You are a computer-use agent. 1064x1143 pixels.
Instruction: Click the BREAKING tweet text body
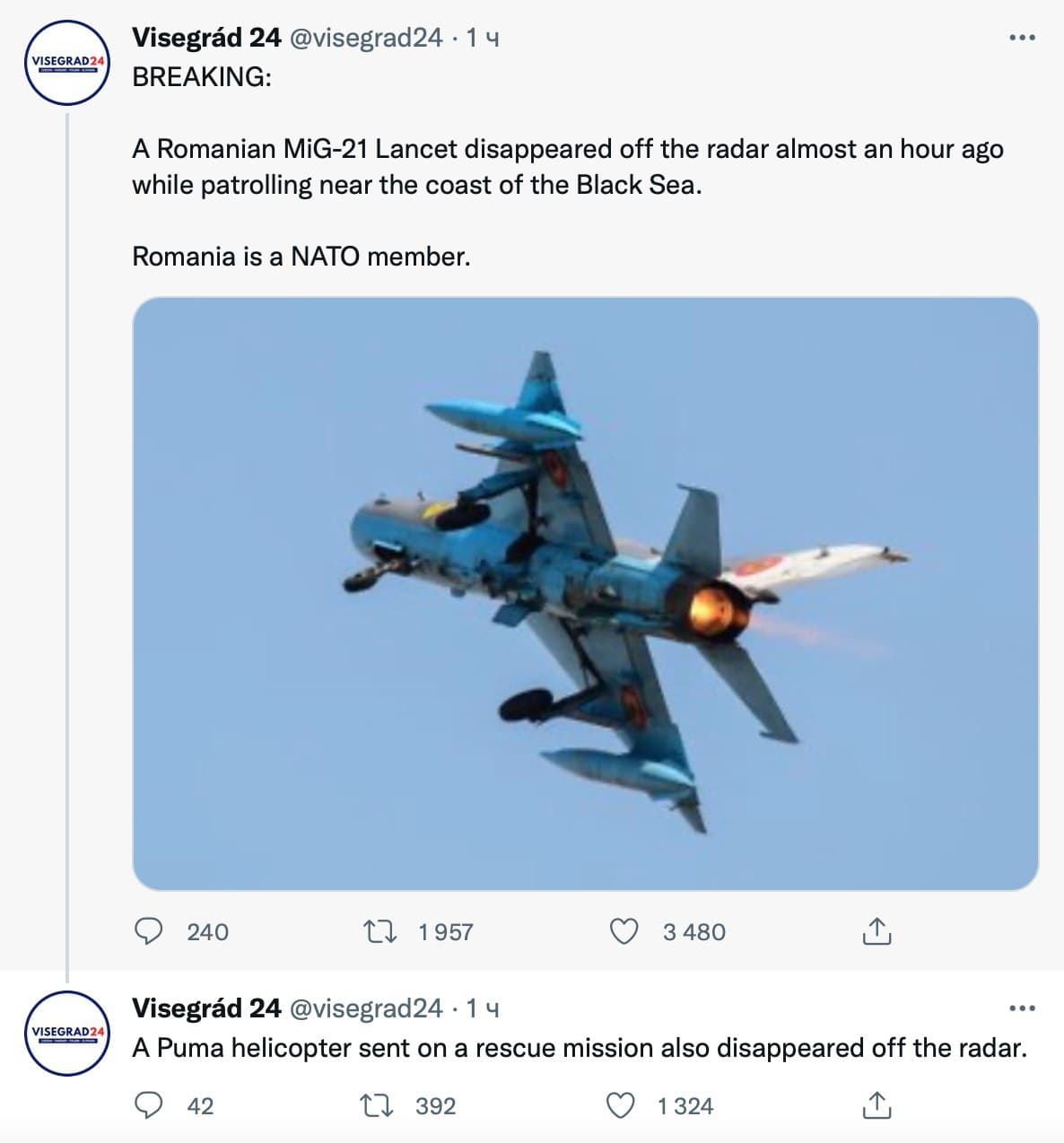pyautogui.click(x=567, y=167)
